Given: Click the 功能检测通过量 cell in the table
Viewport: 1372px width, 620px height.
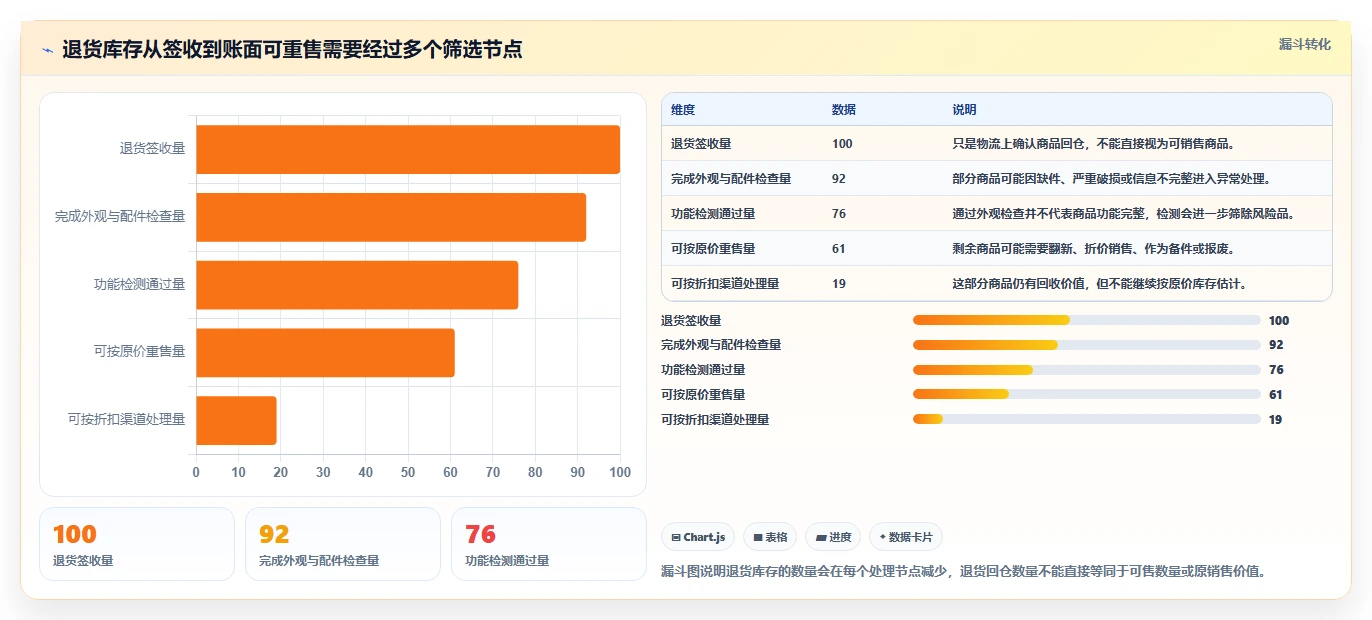Looking at the screenshot, I should (x=713, y=214).
